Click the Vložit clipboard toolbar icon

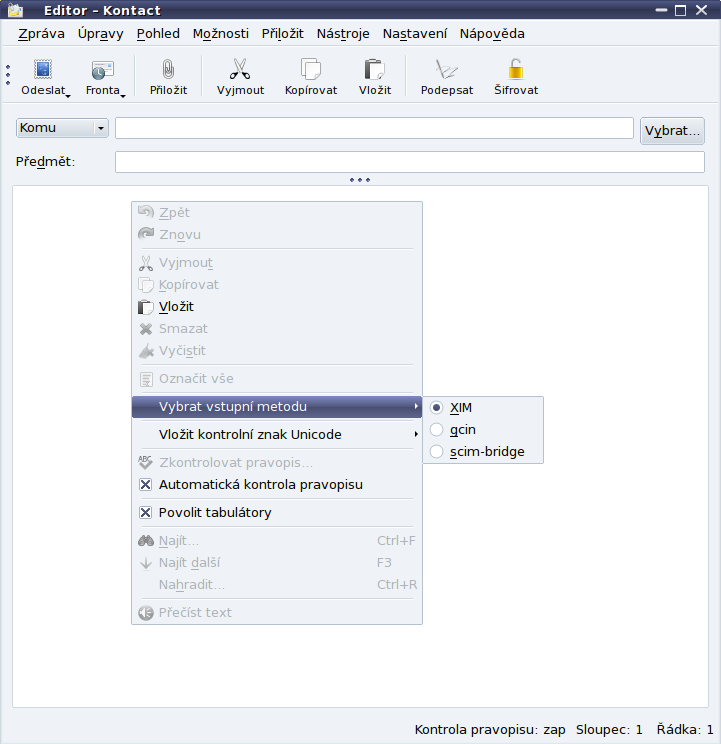point(374,69)
